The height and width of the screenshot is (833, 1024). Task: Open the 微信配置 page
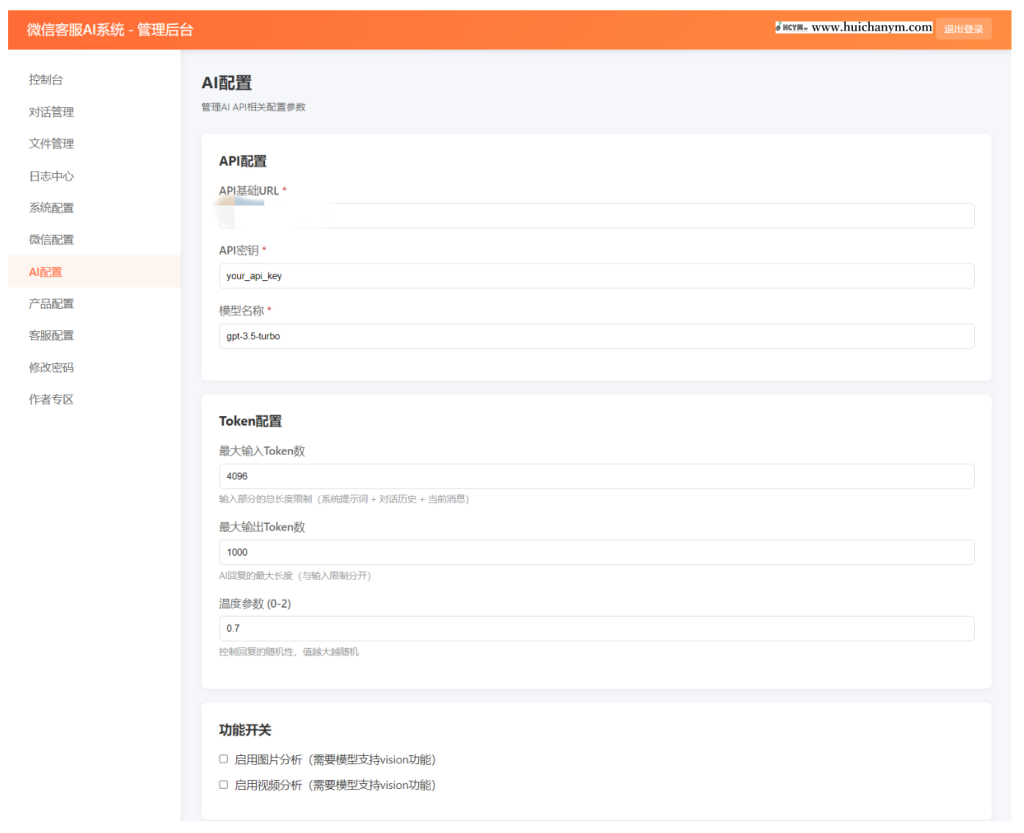coord(51,239)
